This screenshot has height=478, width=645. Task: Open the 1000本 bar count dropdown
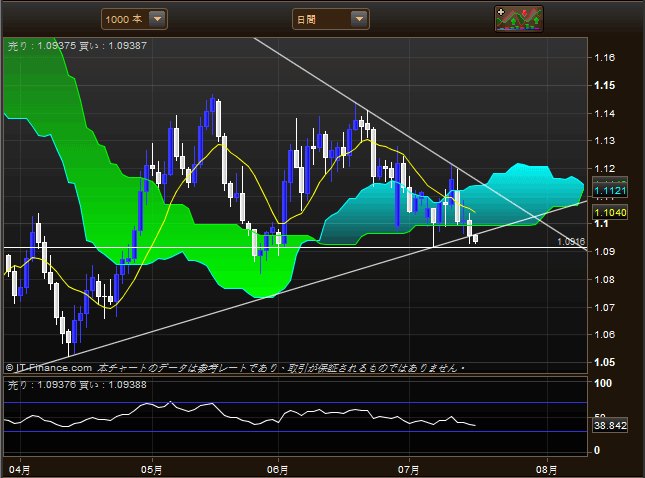134,19
